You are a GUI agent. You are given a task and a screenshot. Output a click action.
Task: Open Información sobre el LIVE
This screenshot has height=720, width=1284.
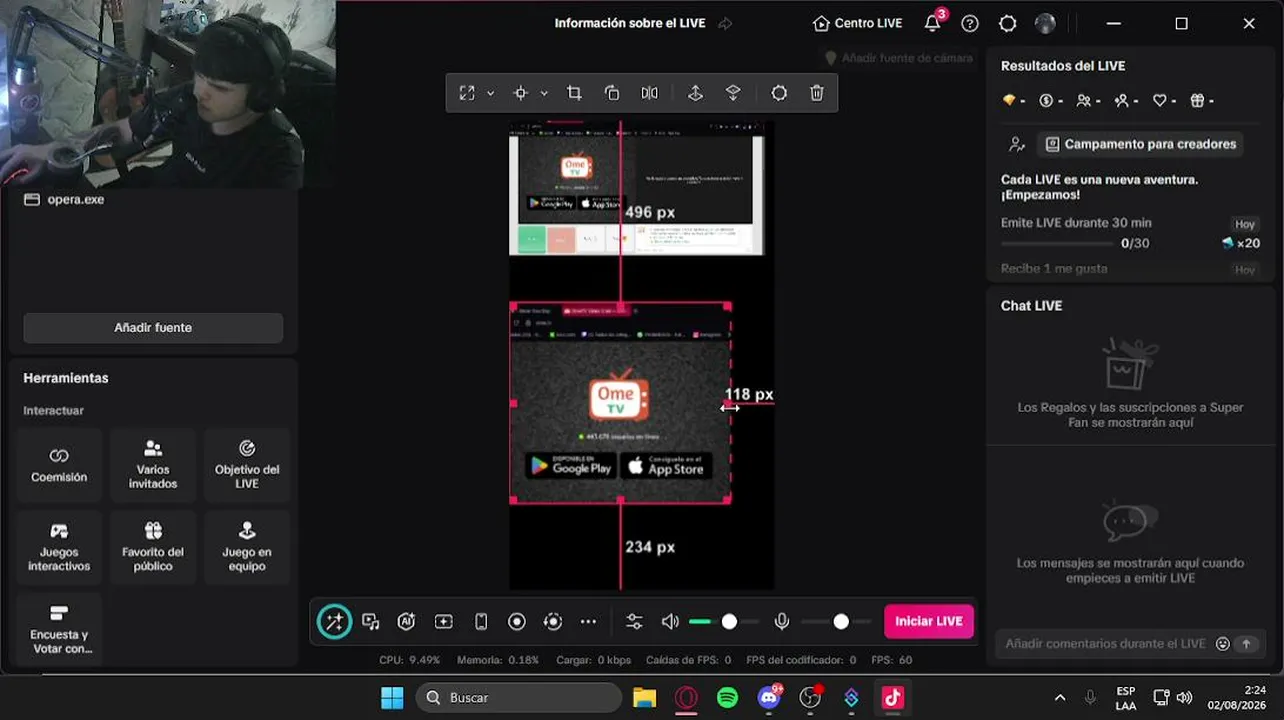pyautogui.click(x=630, y=23)
